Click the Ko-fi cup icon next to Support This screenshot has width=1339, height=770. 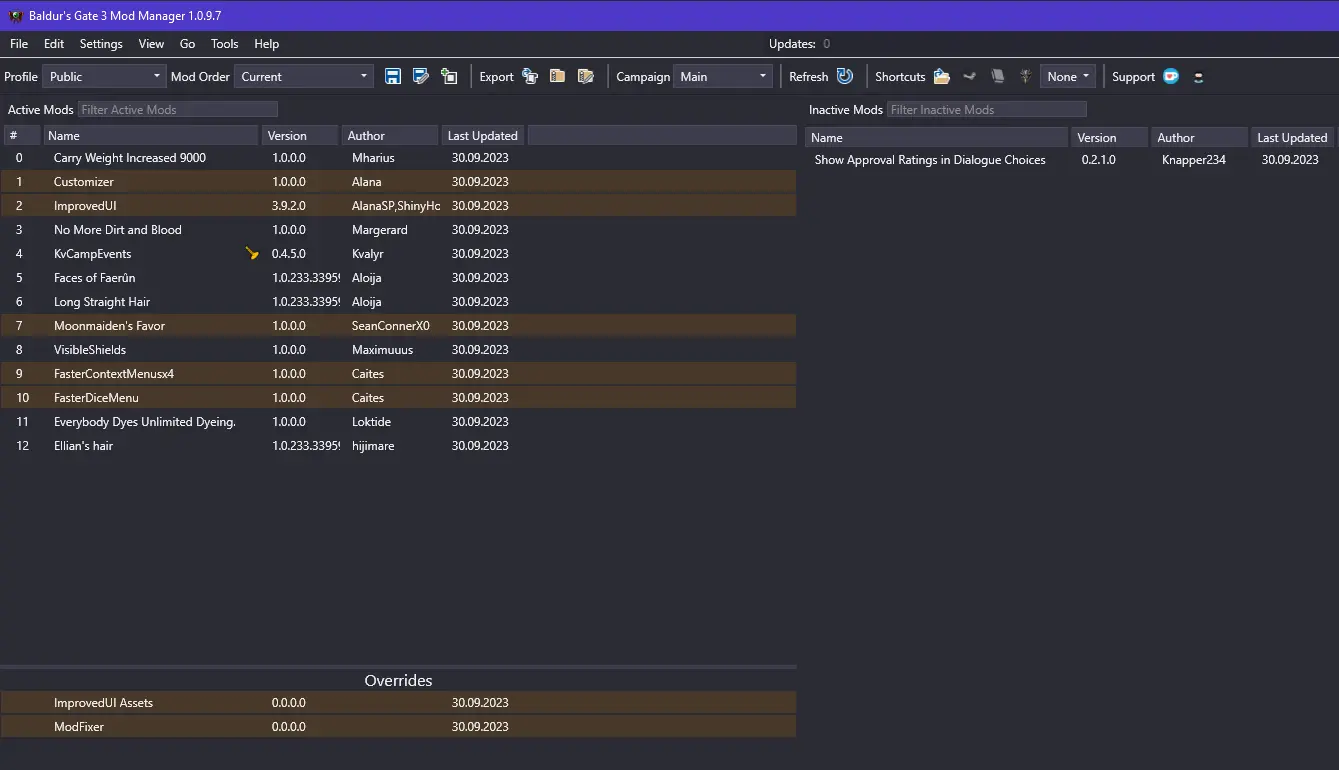1171,76
